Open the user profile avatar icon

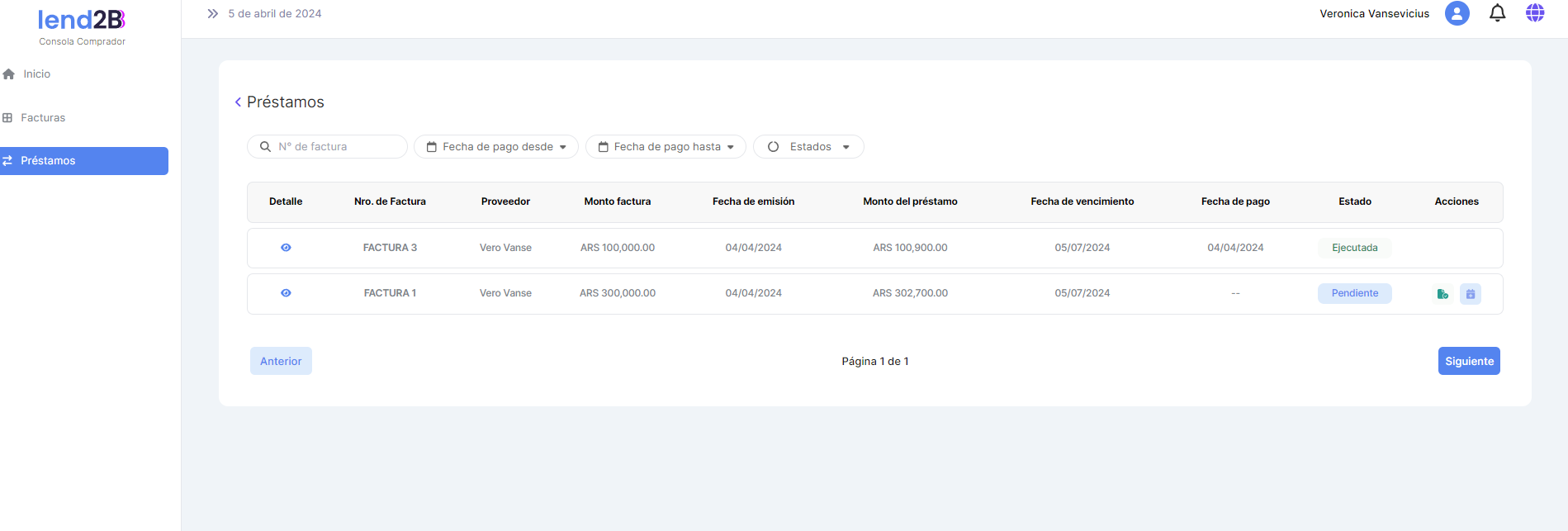pyautogui.click(x=1457, y=13)
